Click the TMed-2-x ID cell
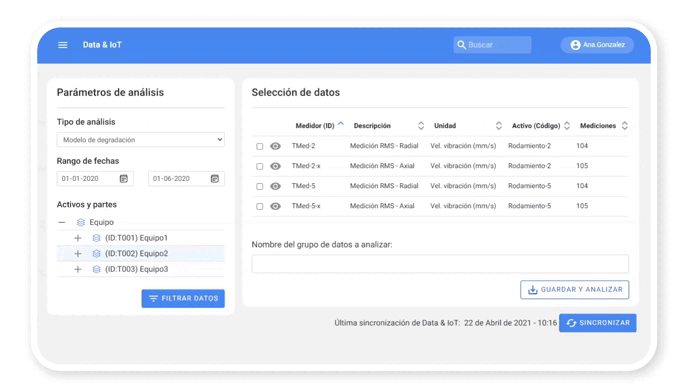This screenshot has height=392, width=686. [x=306, y=166]
